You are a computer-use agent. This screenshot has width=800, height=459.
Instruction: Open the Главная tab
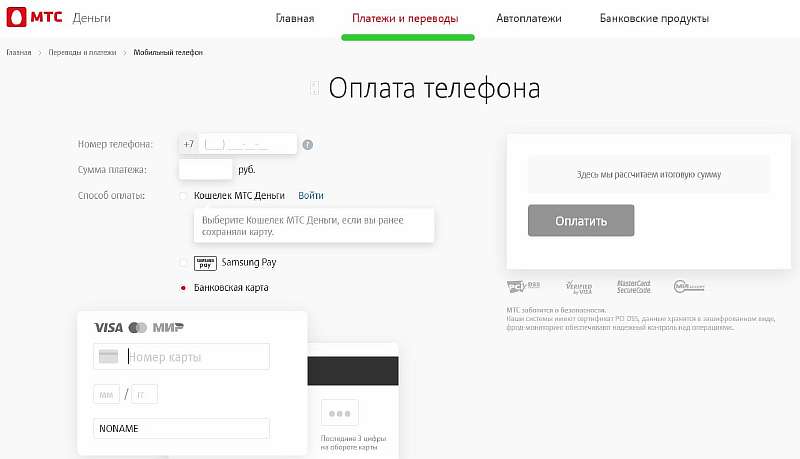coord(295,19)
